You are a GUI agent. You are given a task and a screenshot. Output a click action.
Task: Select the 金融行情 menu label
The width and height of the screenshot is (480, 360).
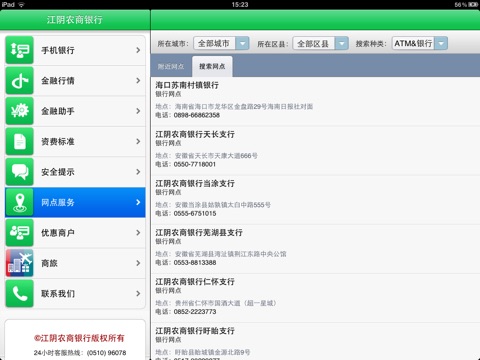(x=58, y=81)
